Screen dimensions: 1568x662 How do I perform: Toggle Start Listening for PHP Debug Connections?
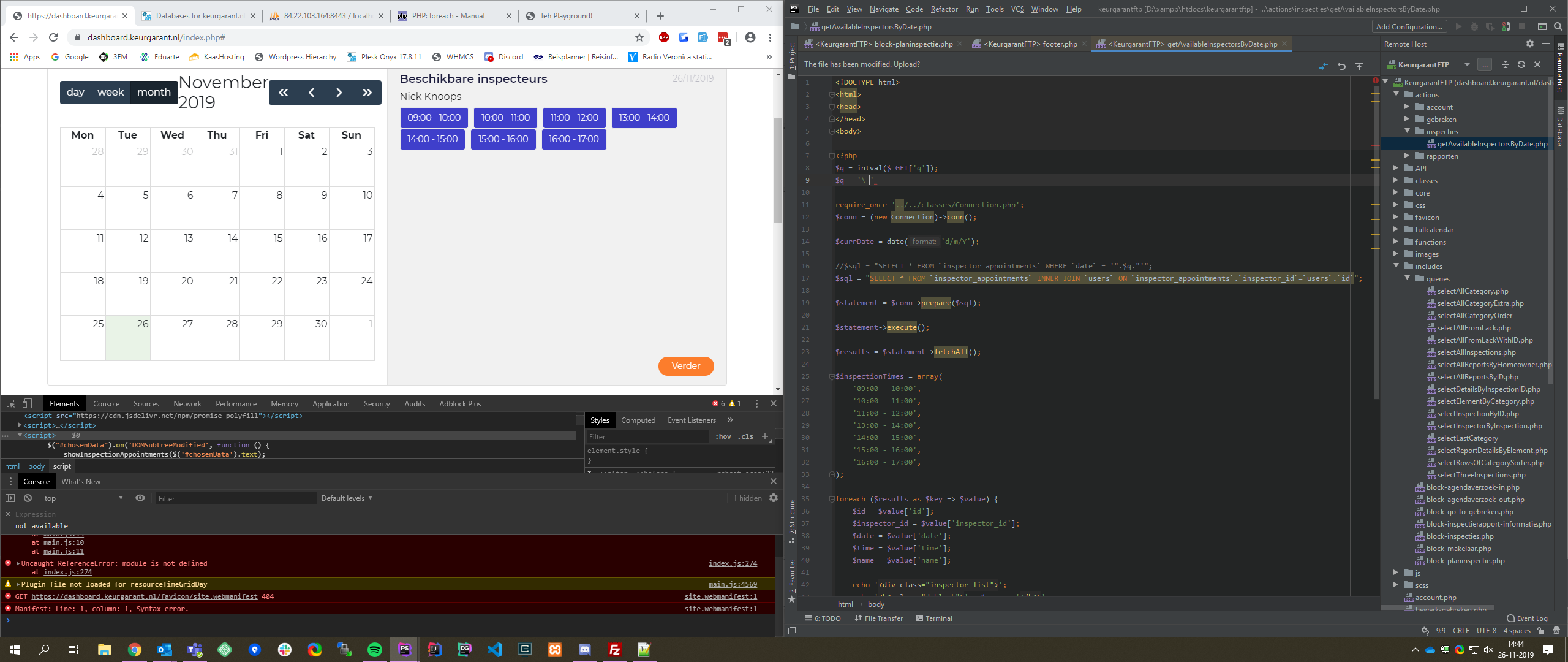(1506, 26)
